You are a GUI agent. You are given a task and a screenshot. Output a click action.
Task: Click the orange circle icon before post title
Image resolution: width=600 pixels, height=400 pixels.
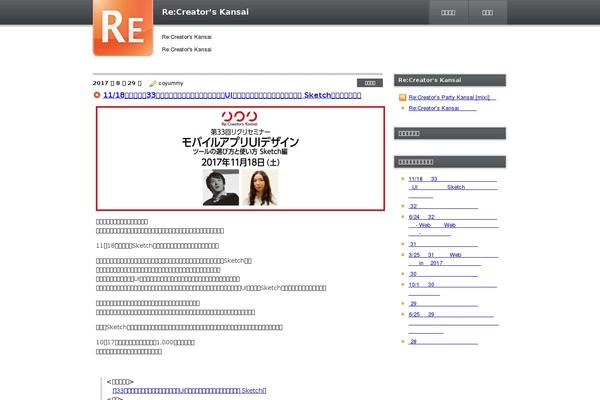click(x=97, y=95)
